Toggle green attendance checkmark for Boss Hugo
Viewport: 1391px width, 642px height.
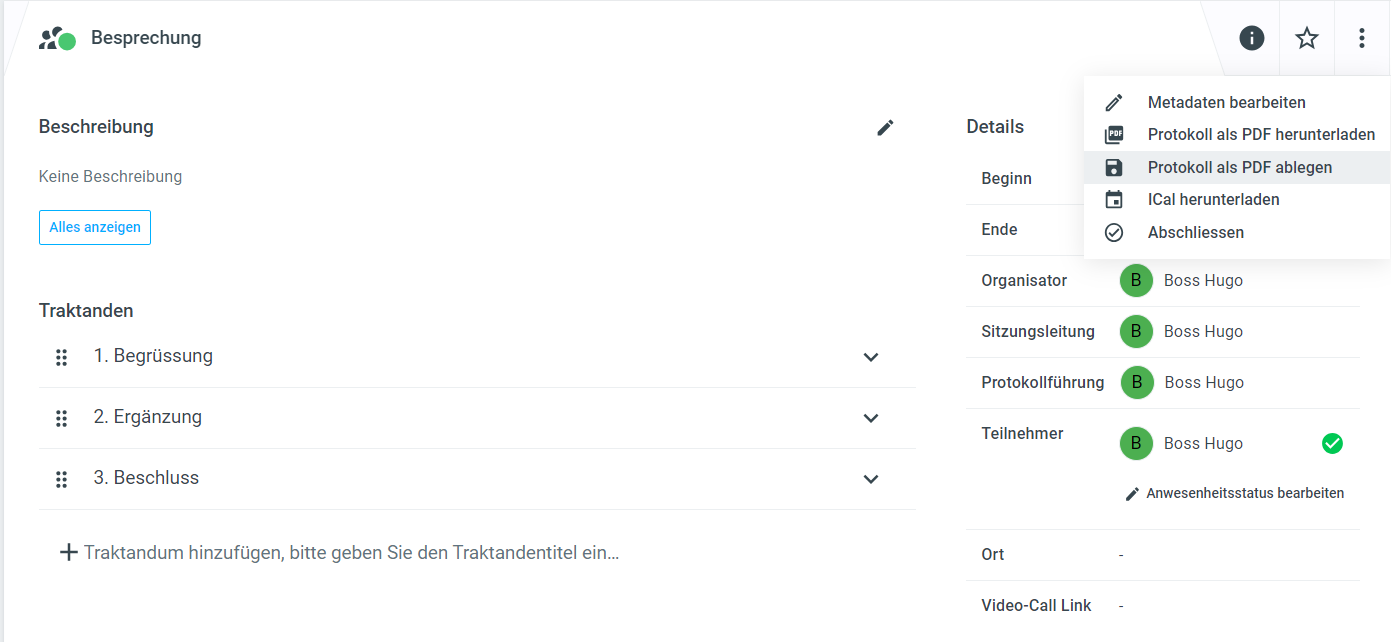coord(1332,443)
